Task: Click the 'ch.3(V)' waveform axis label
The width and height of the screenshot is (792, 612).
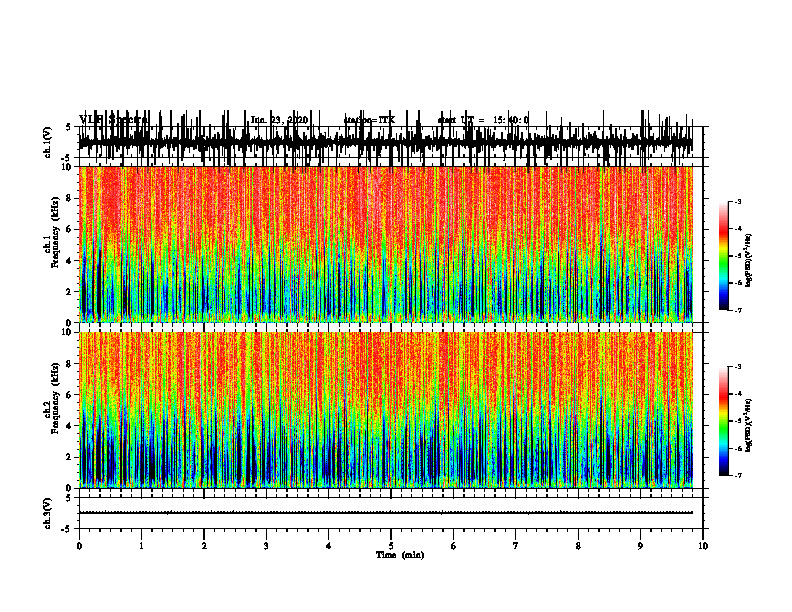Action: [47, 513]
